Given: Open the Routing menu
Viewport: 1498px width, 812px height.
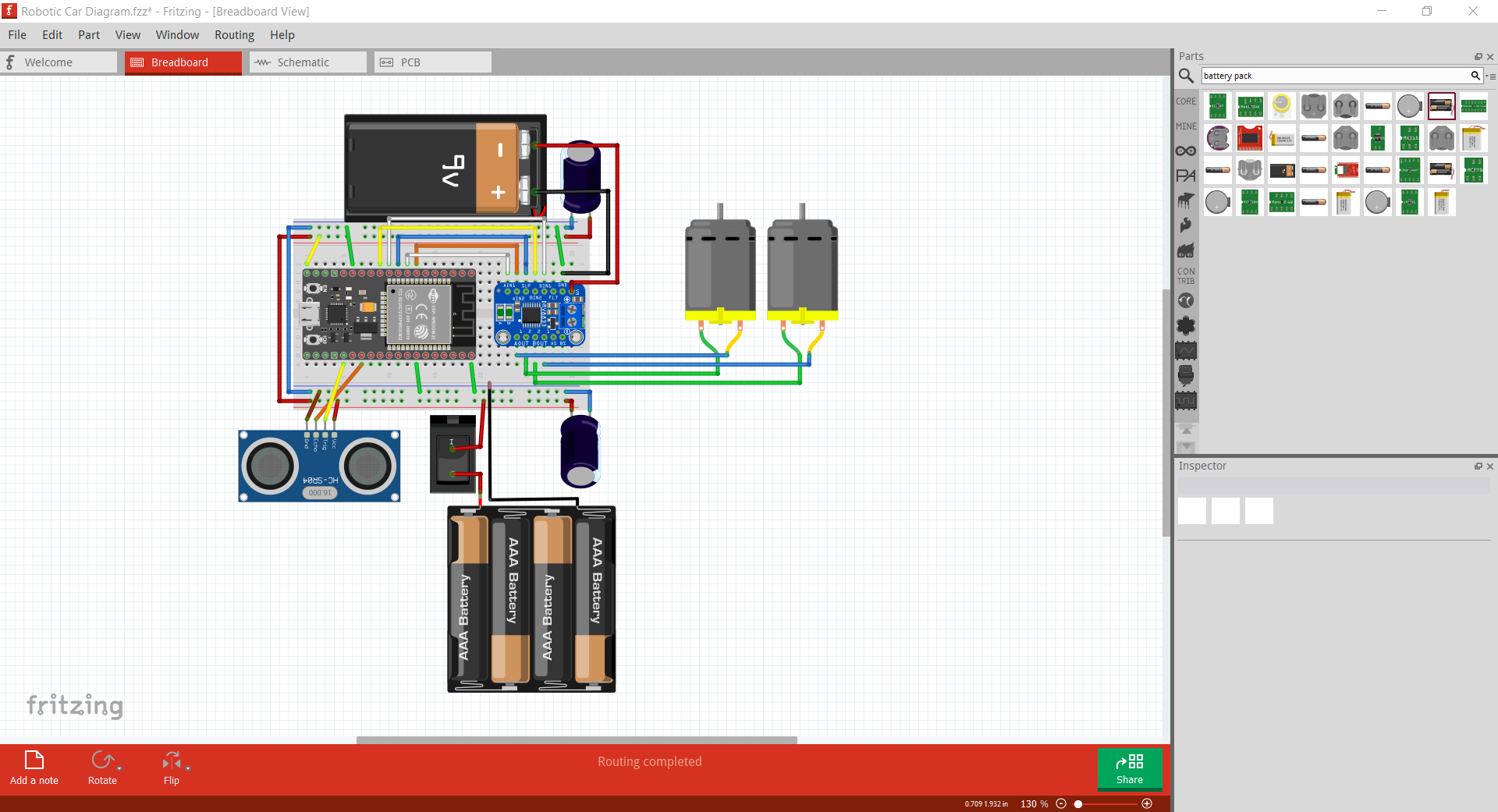Looking at the screenshot, I should pyautogui.click(x=233, y=34).
